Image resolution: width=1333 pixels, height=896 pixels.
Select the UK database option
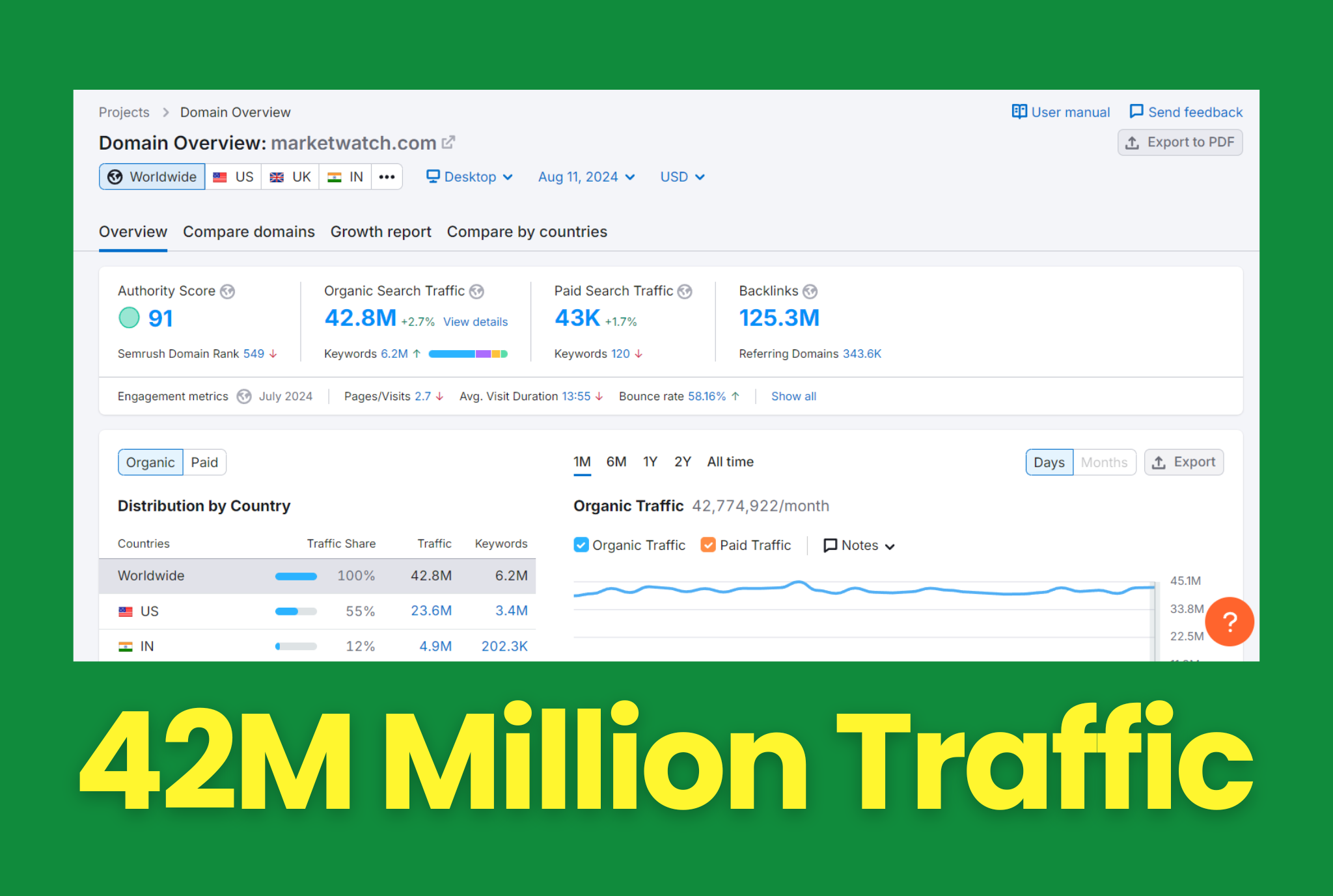pos(290,177)
